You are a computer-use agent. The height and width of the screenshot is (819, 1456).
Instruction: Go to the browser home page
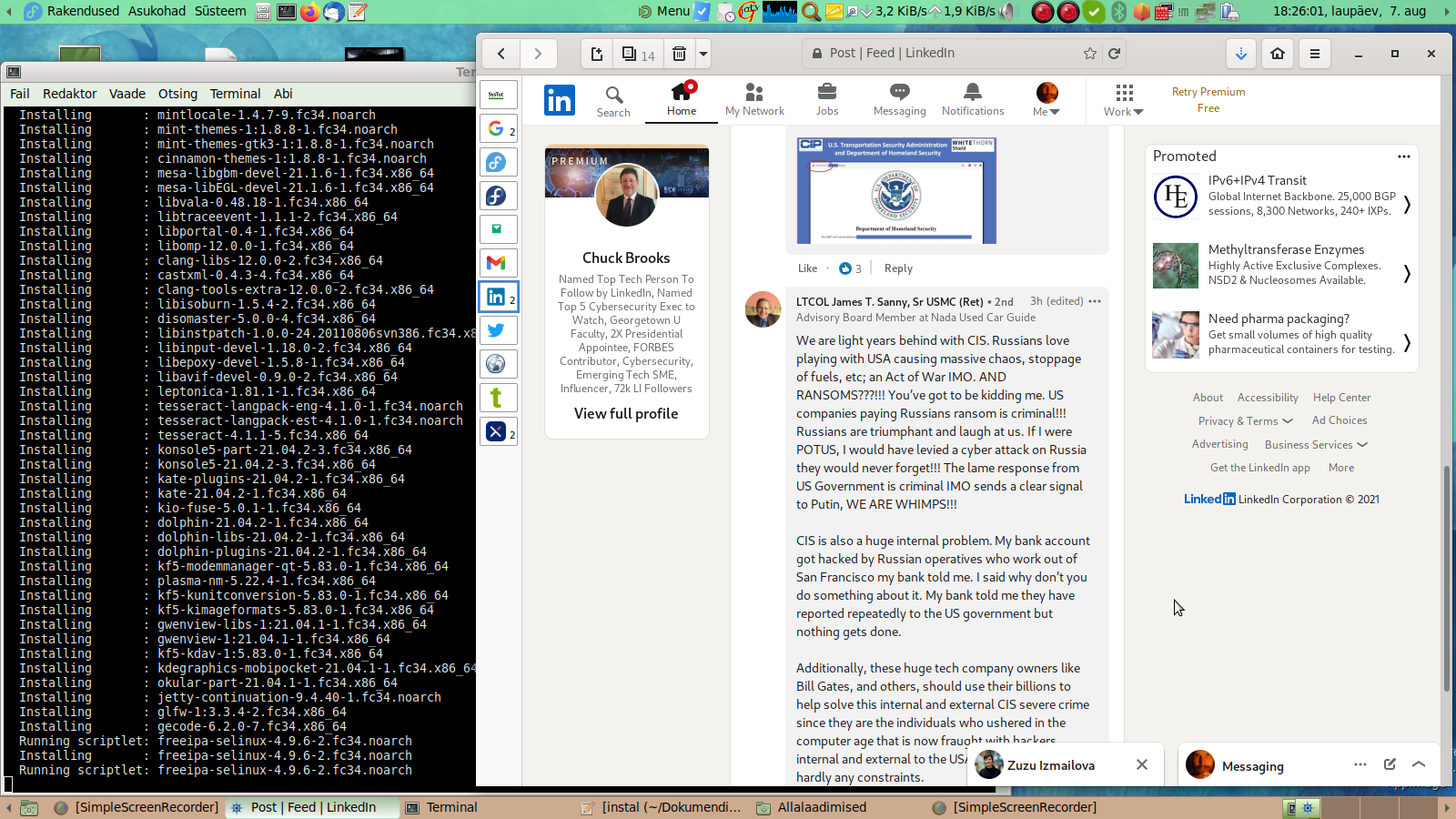pyautogui.click(x=1278, y=54)
